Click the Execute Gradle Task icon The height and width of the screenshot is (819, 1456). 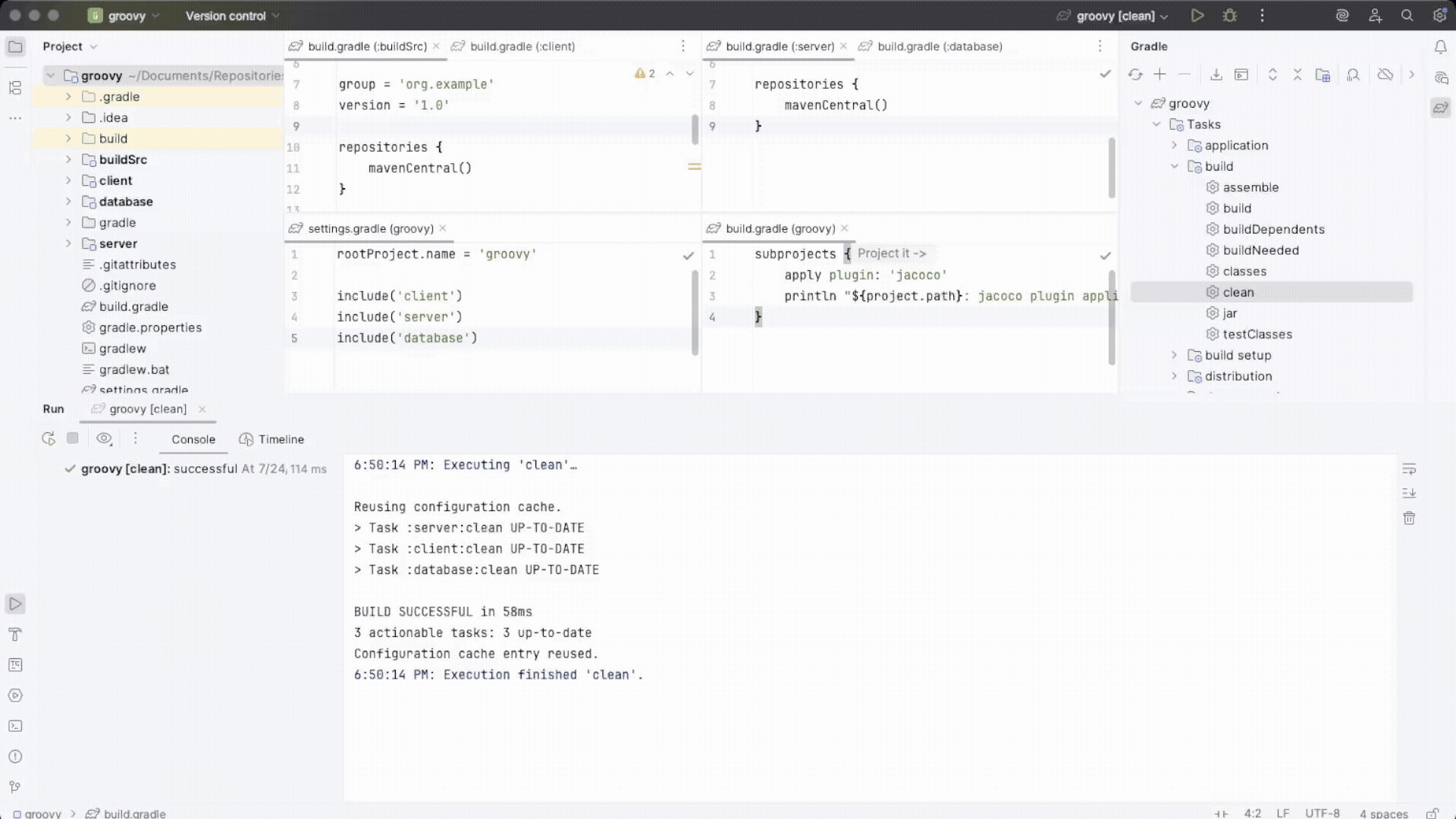tap(1241, 74)
